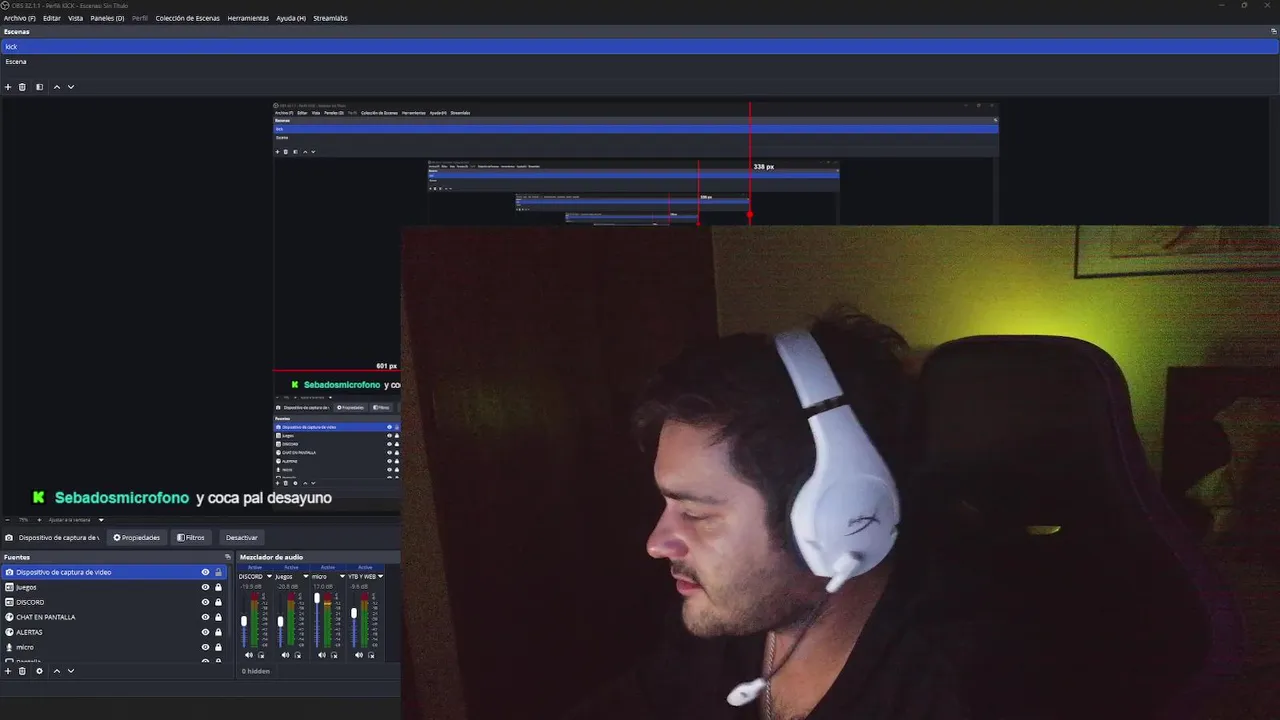Image resolution: width=1280 pixels, height=720 pixels.
Task: Select the kick scene
Action: pyautogui.click(x=640, y=46)
